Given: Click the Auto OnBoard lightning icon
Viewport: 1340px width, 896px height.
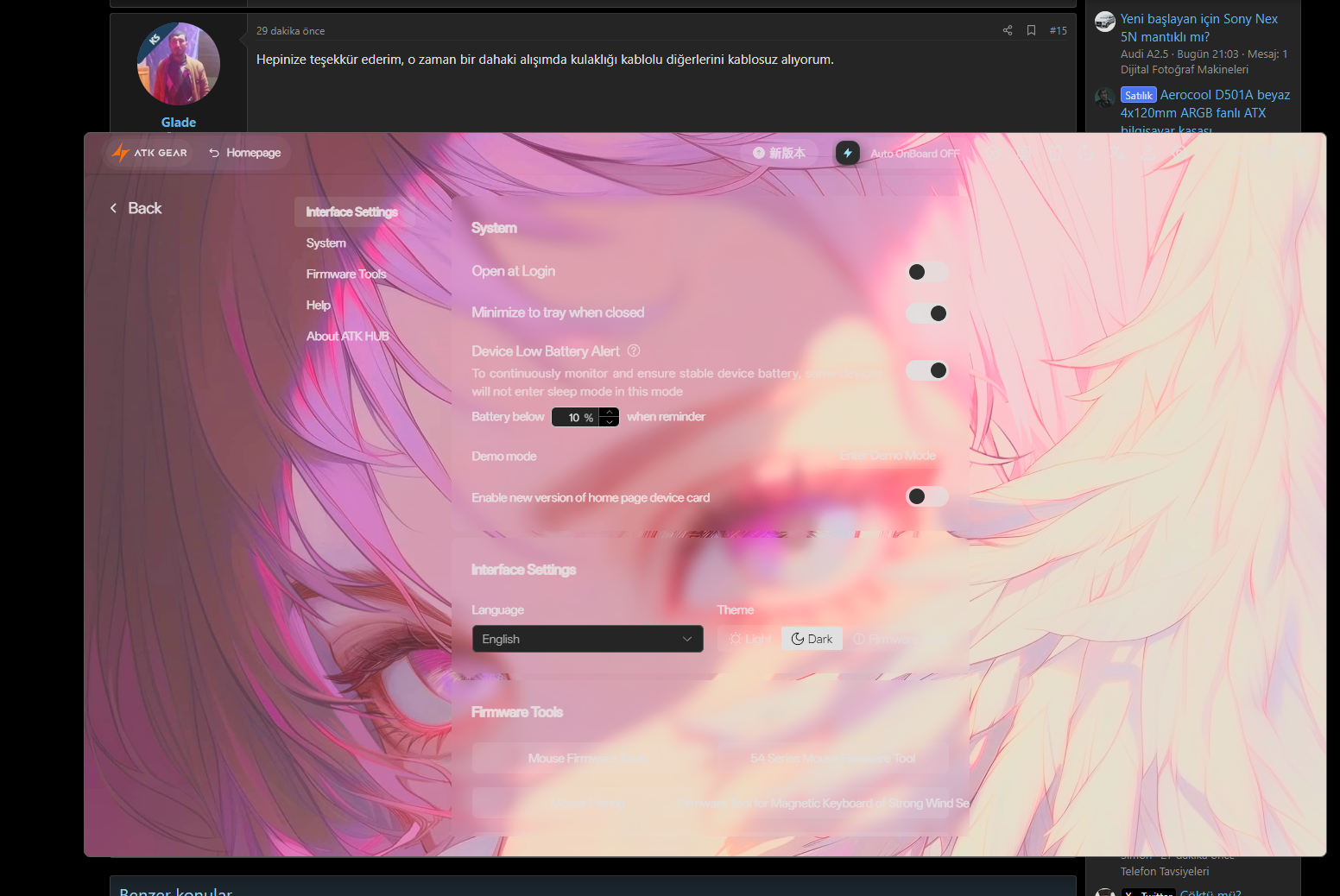Looking at the screenshot, I should tap(848, 153).
